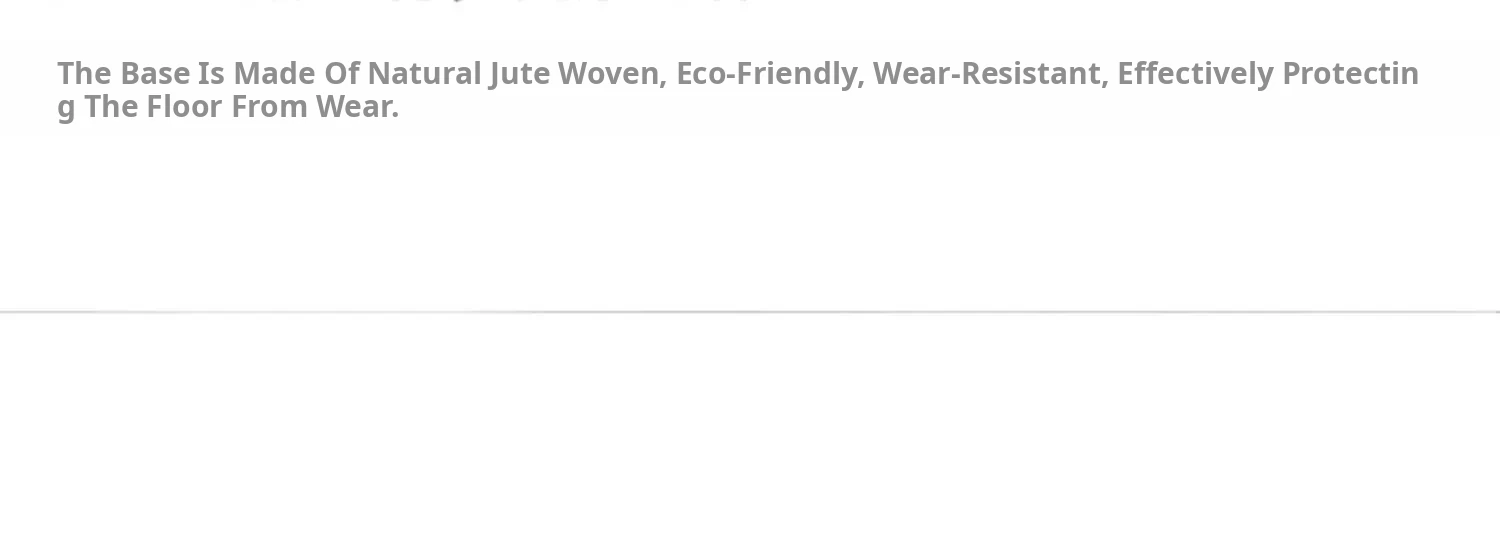This screenshot has height=552, width=1500.
Task: Click the word "Is" after "Base"
Action: click(211, 74)
